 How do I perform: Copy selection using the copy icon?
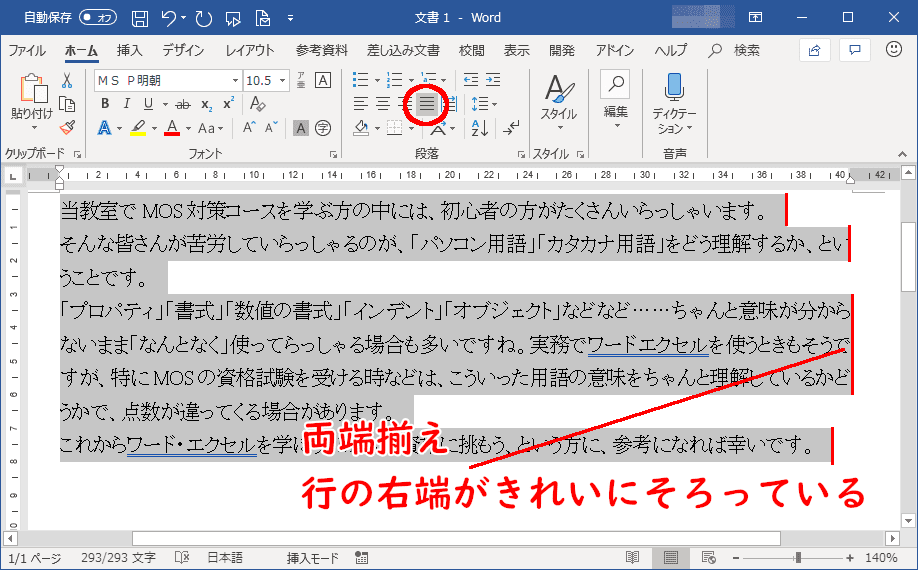[67, 104]
